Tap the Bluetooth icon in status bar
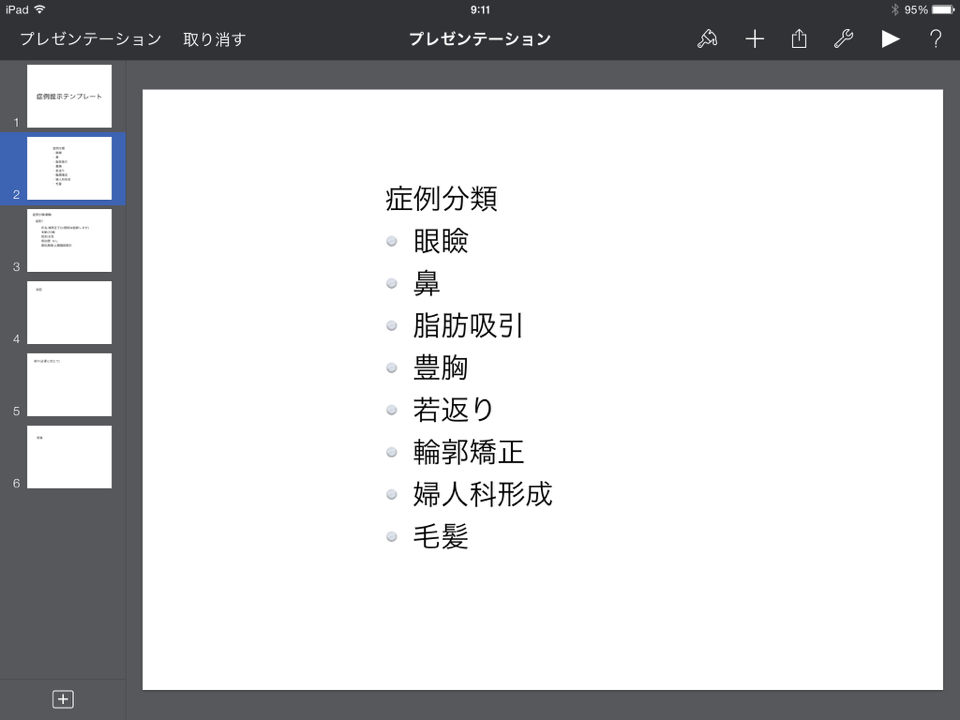Screen dimensions: 960x720 (x=894, y=9)
